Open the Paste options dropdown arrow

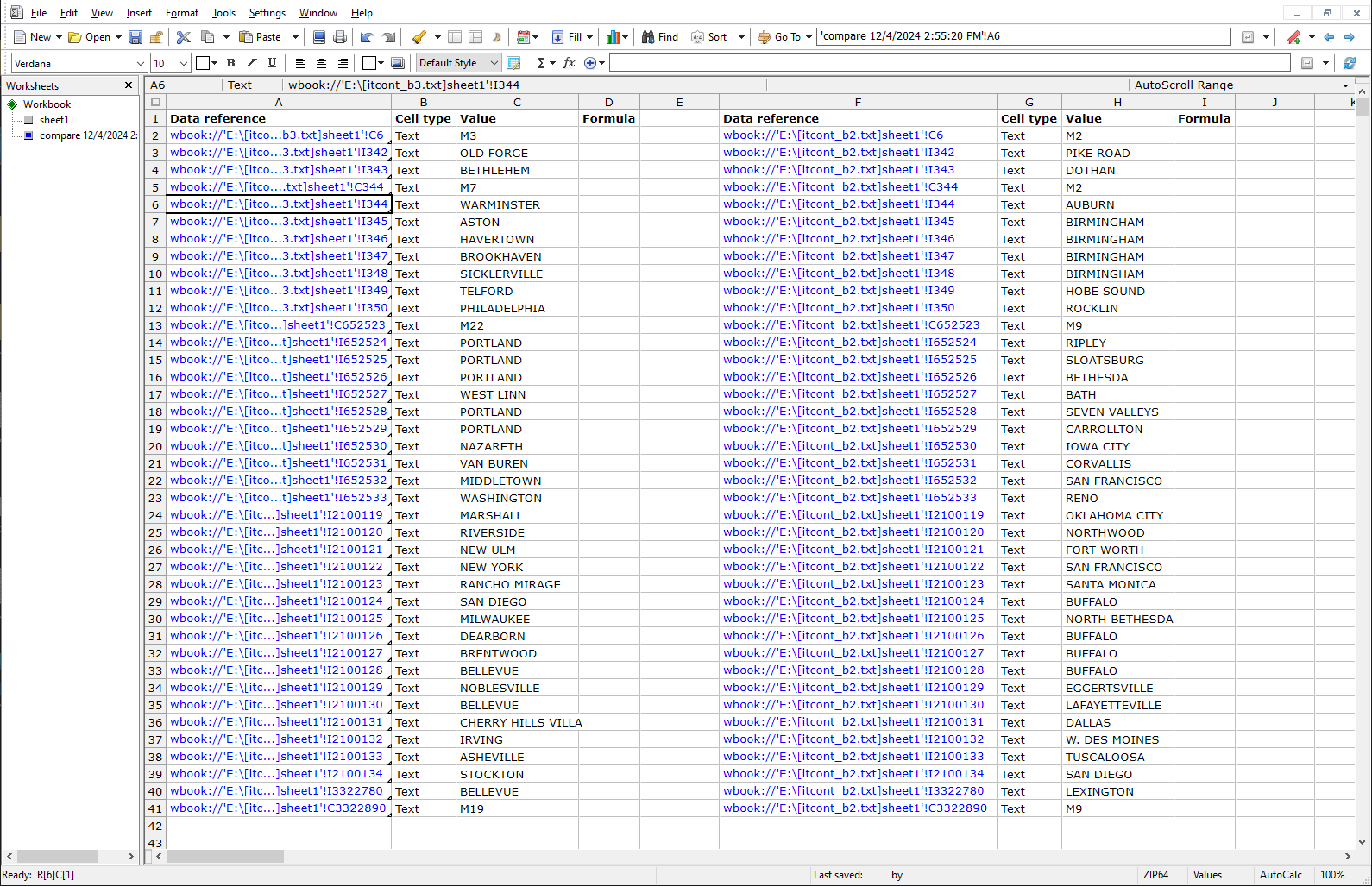pyautogui.click(x=295, y=37)
